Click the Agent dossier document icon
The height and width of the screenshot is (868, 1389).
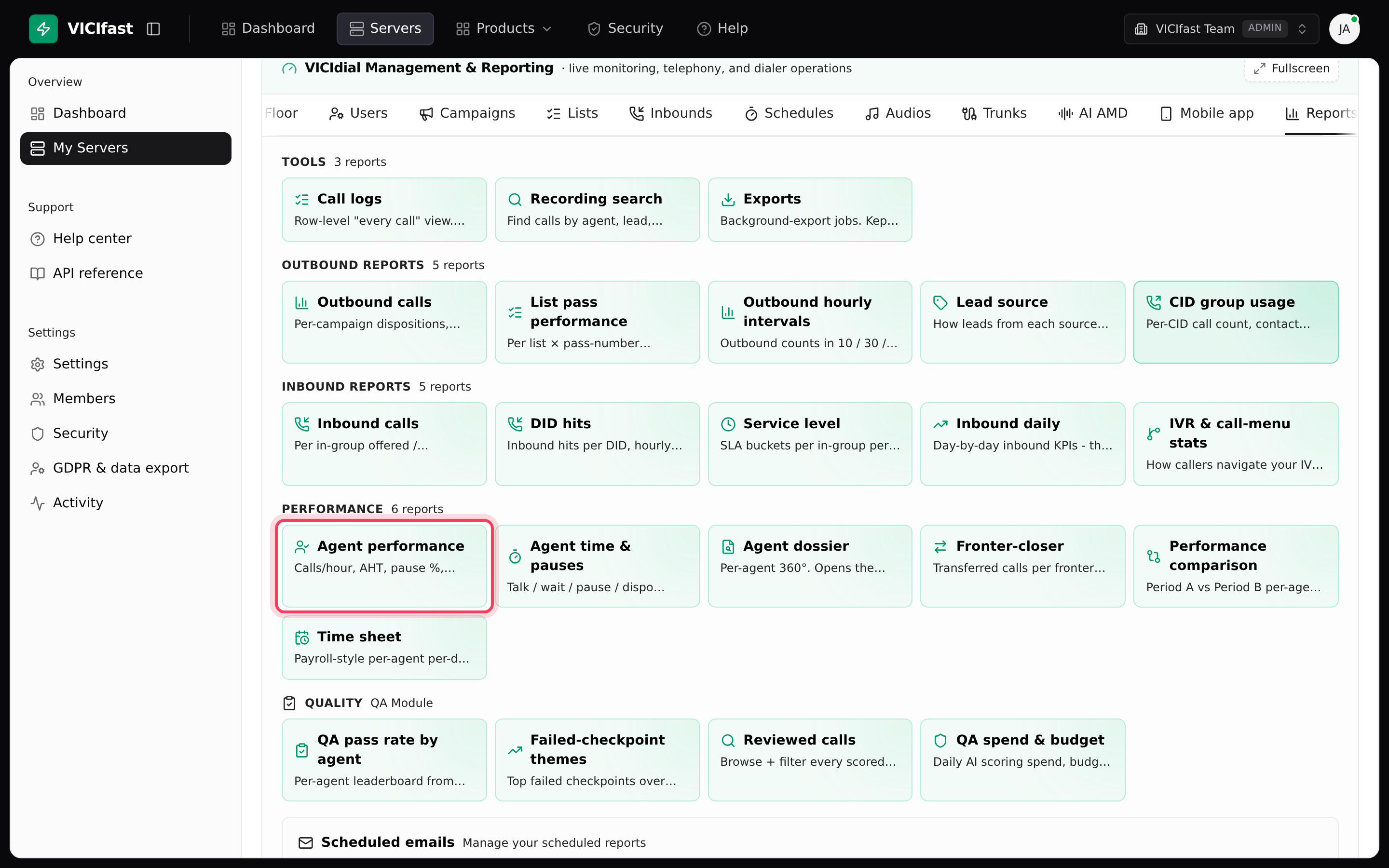click(x=728, y=546)
